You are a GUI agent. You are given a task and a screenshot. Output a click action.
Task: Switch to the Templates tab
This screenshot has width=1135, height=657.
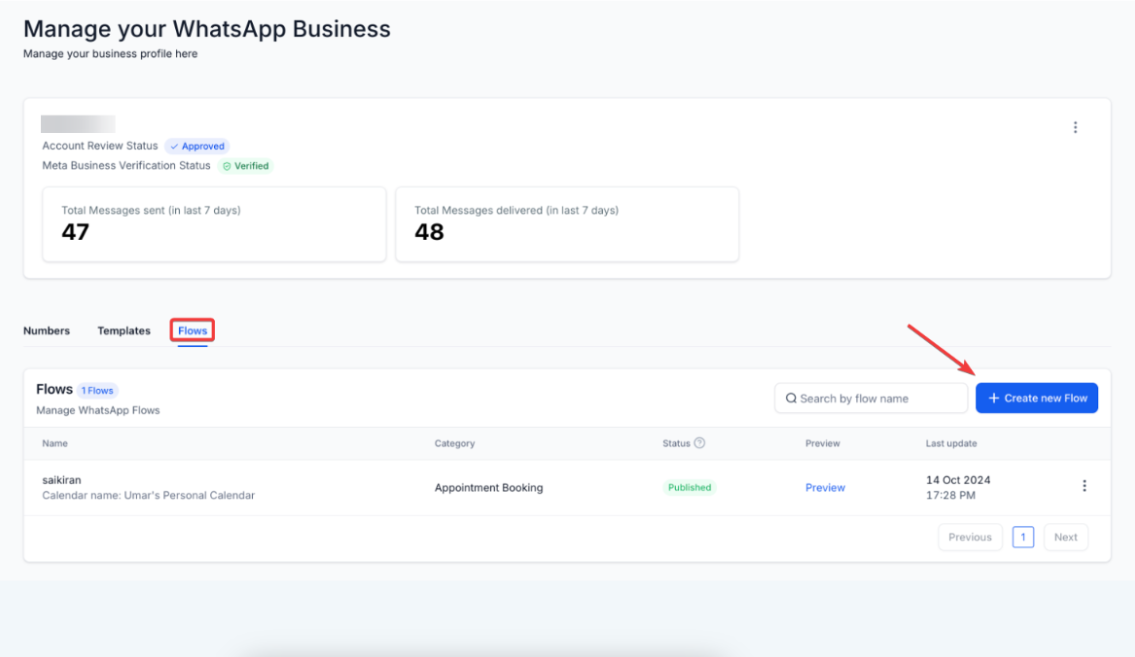(x=124, y=331)
